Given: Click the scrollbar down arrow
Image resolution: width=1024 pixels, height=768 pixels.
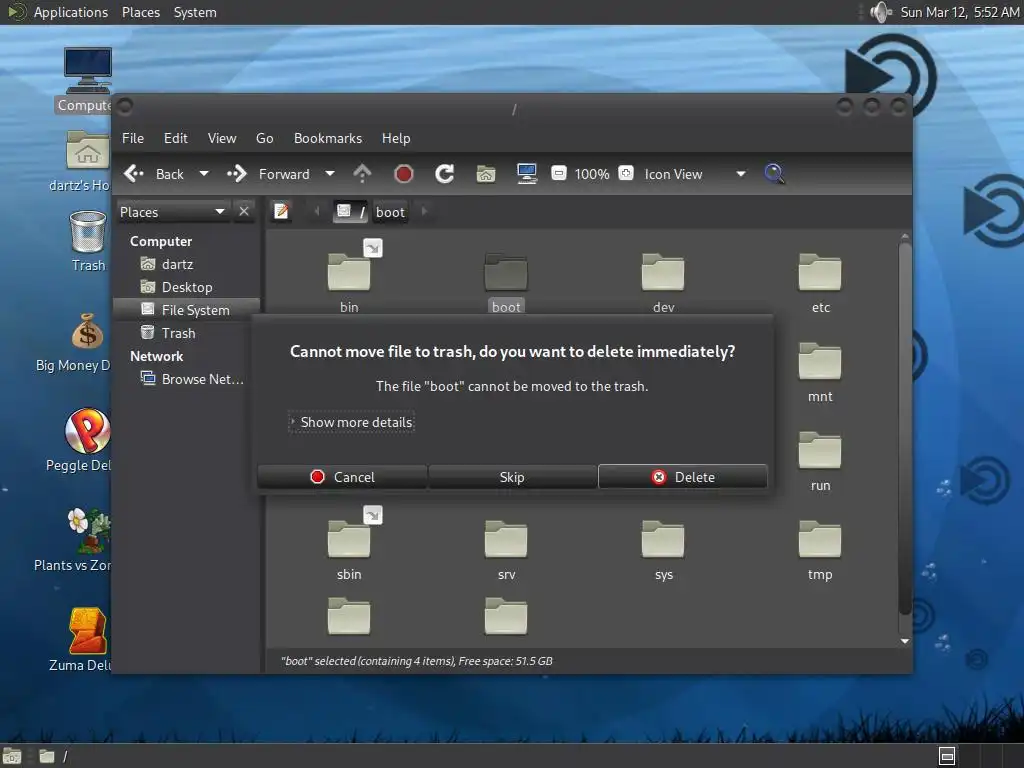Looking at the screenshot, I should [x=904, y=641].
